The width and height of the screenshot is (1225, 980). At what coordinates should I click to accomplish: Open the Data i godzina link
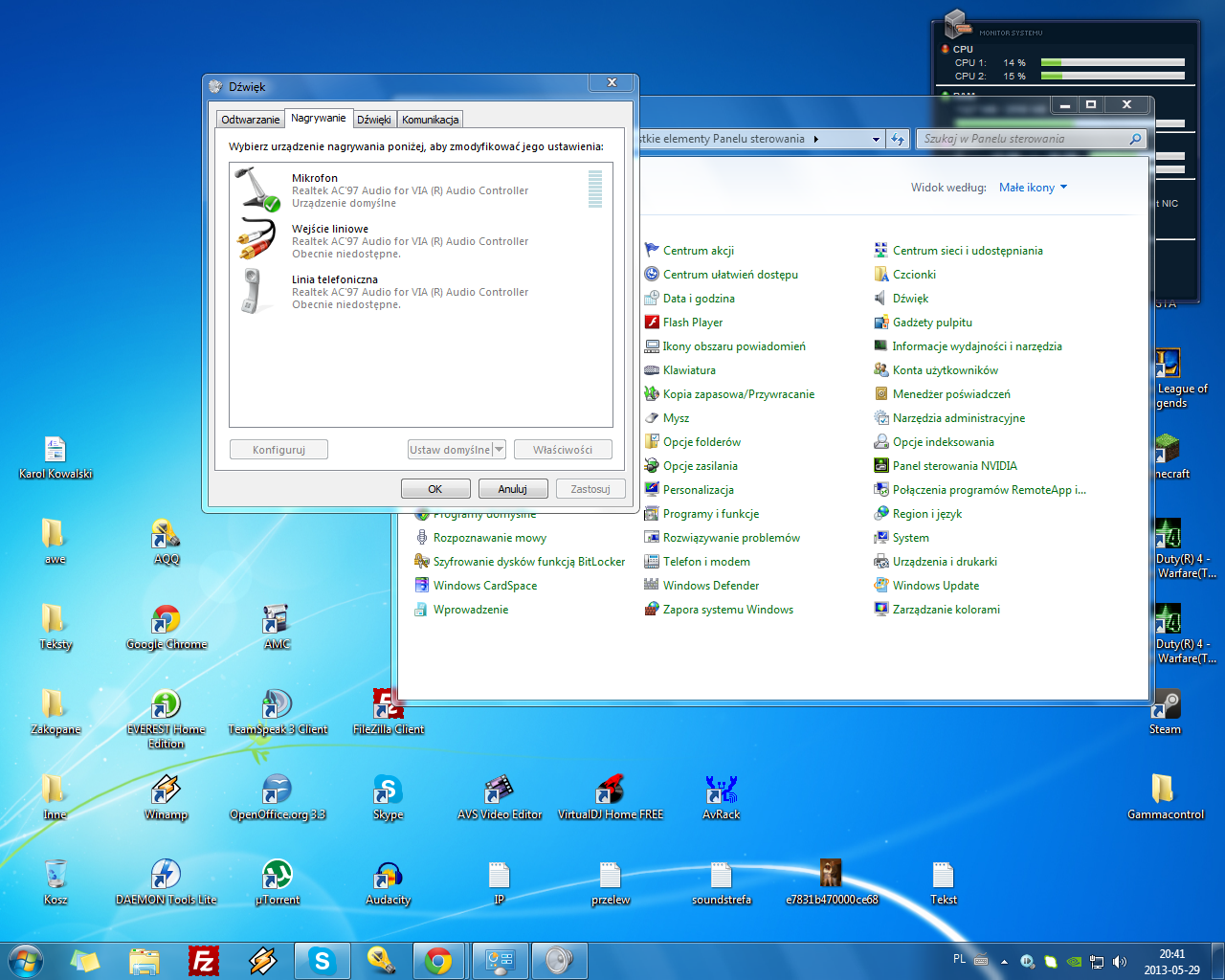(699, 298)
